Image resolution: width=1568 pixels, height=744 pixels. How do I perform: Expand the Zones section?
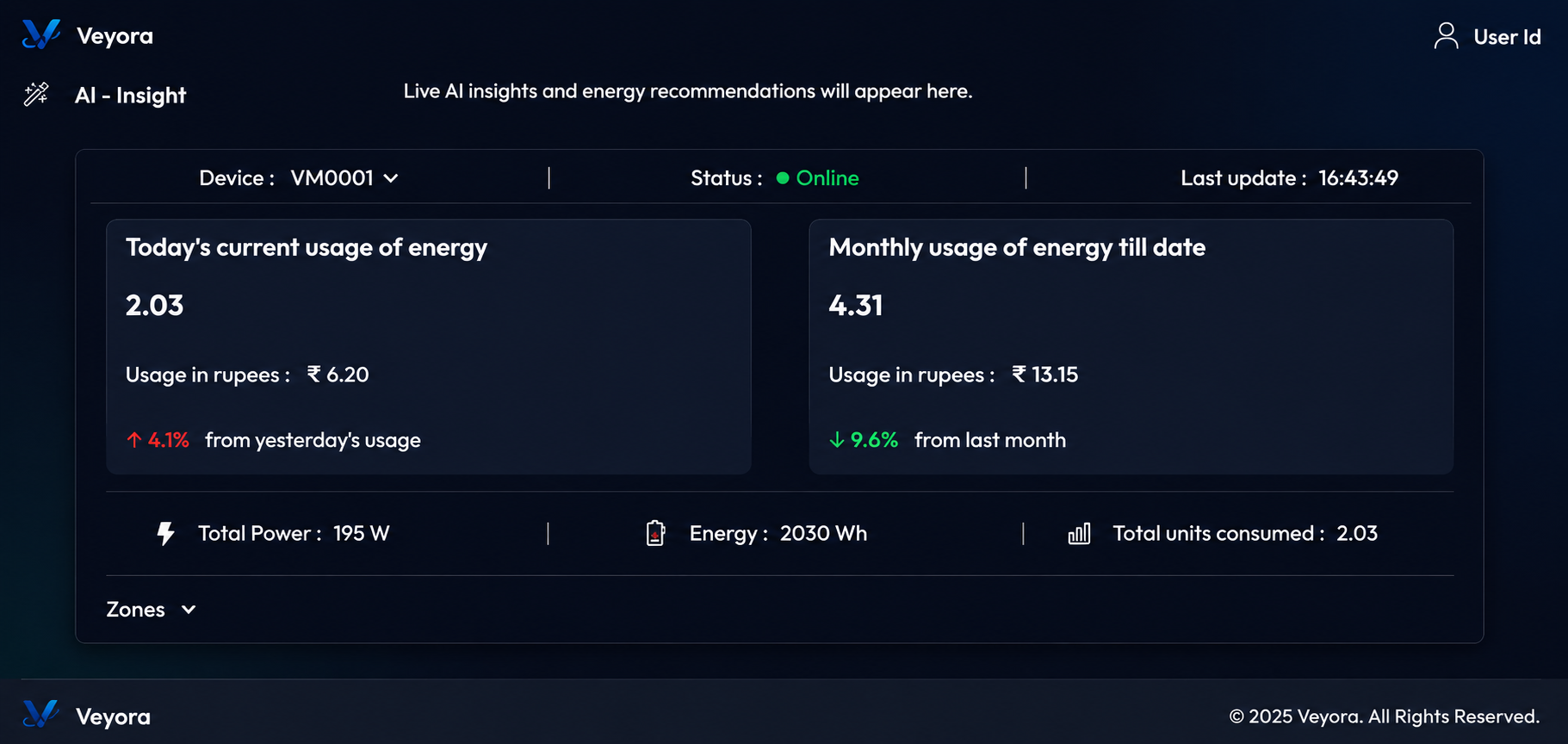coord(152,610)
